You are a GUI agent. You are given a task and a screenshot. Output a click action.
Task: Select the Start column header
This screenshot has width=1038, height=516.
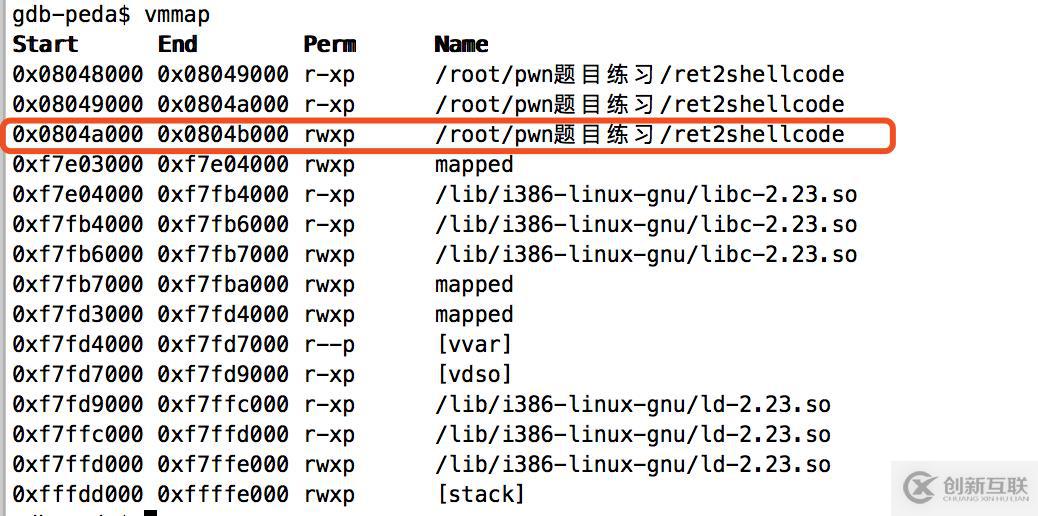(46, 44)
